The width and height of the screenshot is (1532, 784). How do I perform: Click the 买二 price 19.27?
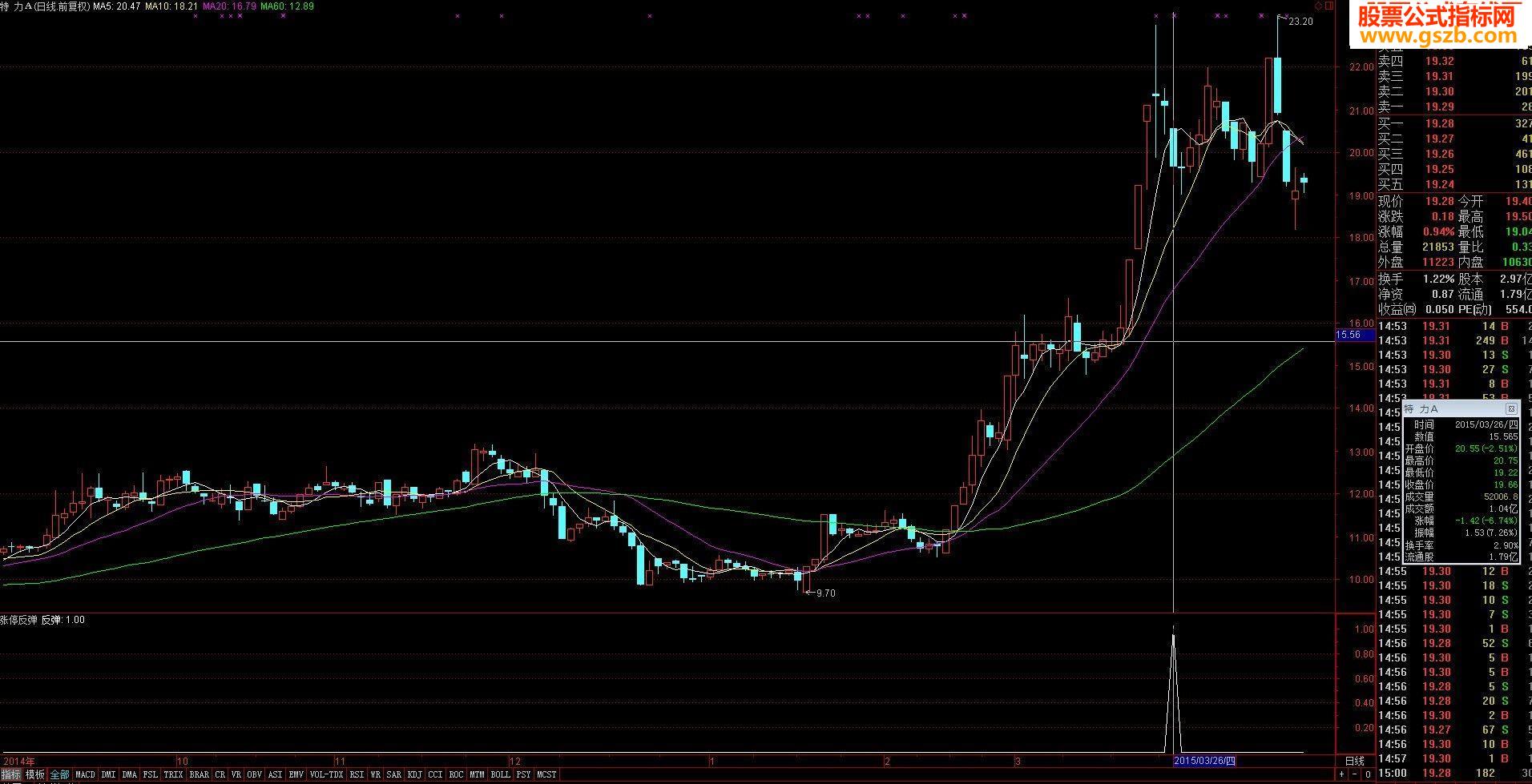1439,139
